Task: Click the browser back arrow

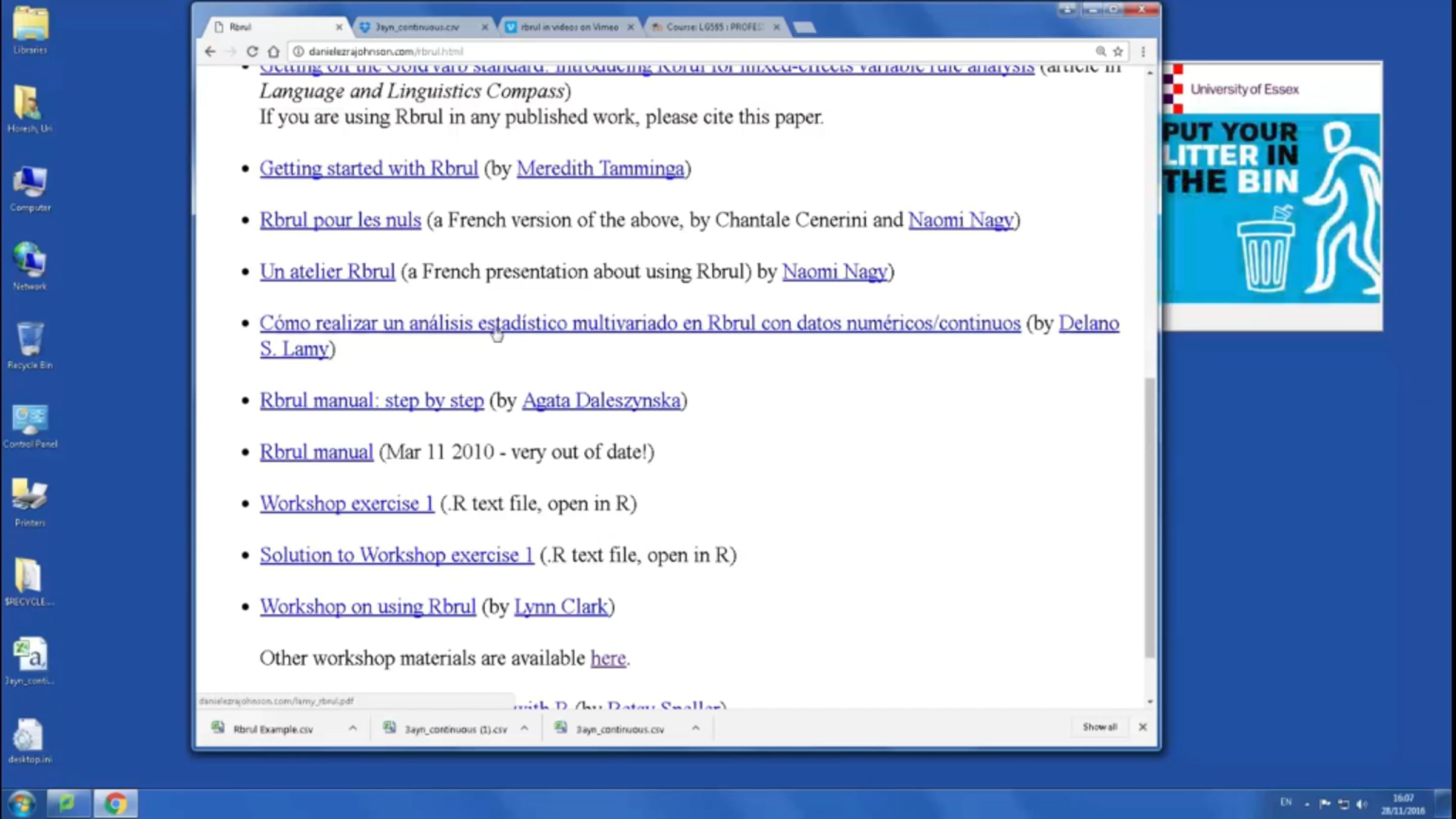Action: [210, 52]
